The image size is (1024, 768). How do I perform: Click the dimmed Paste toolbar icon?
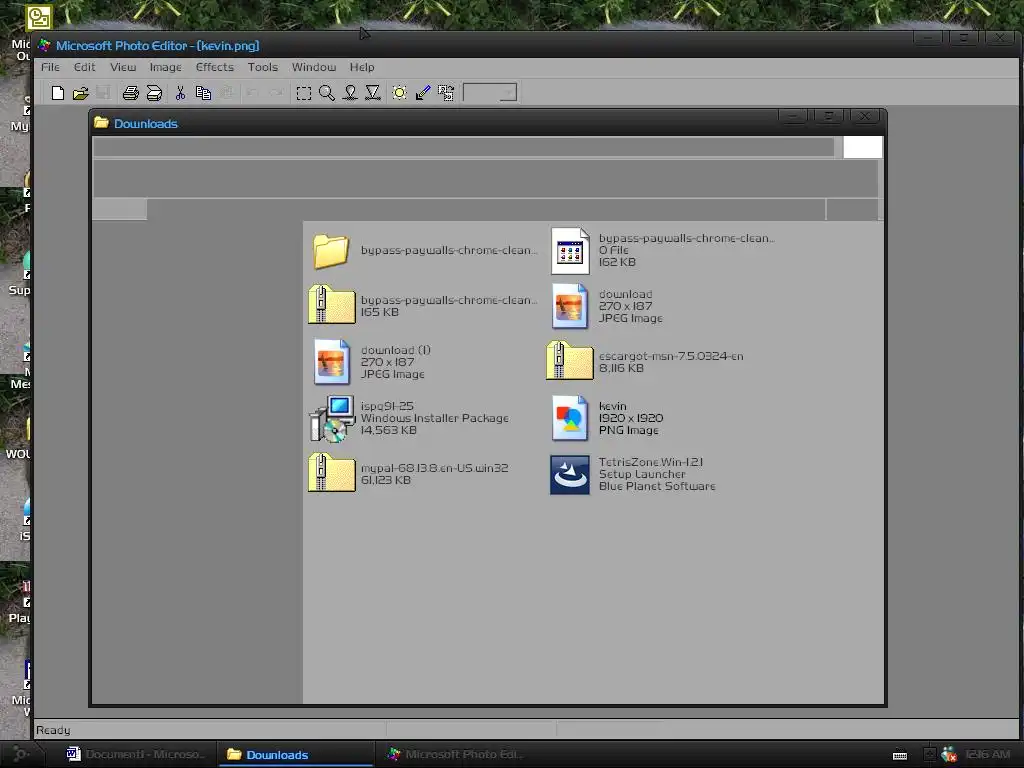pos(227,93)
